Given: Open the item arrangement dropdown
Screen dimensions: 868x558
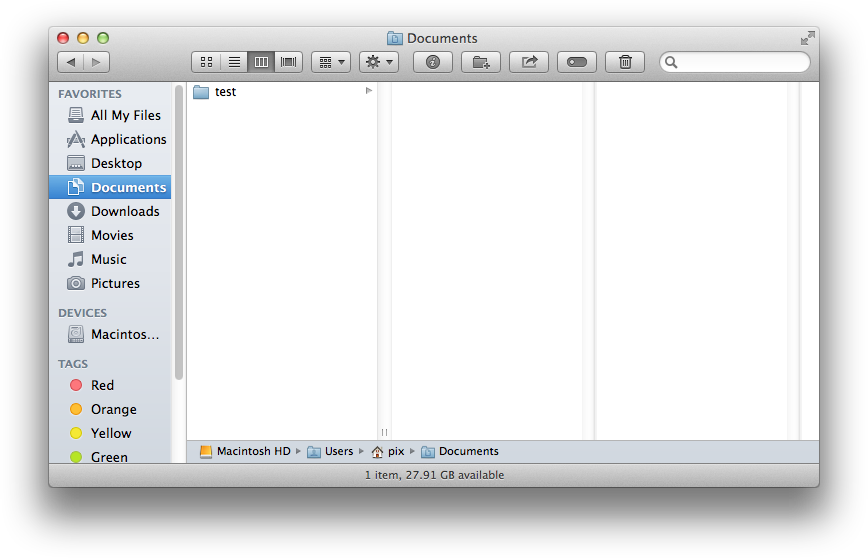Looking at the screenshot, I should (x=330, y=62).
